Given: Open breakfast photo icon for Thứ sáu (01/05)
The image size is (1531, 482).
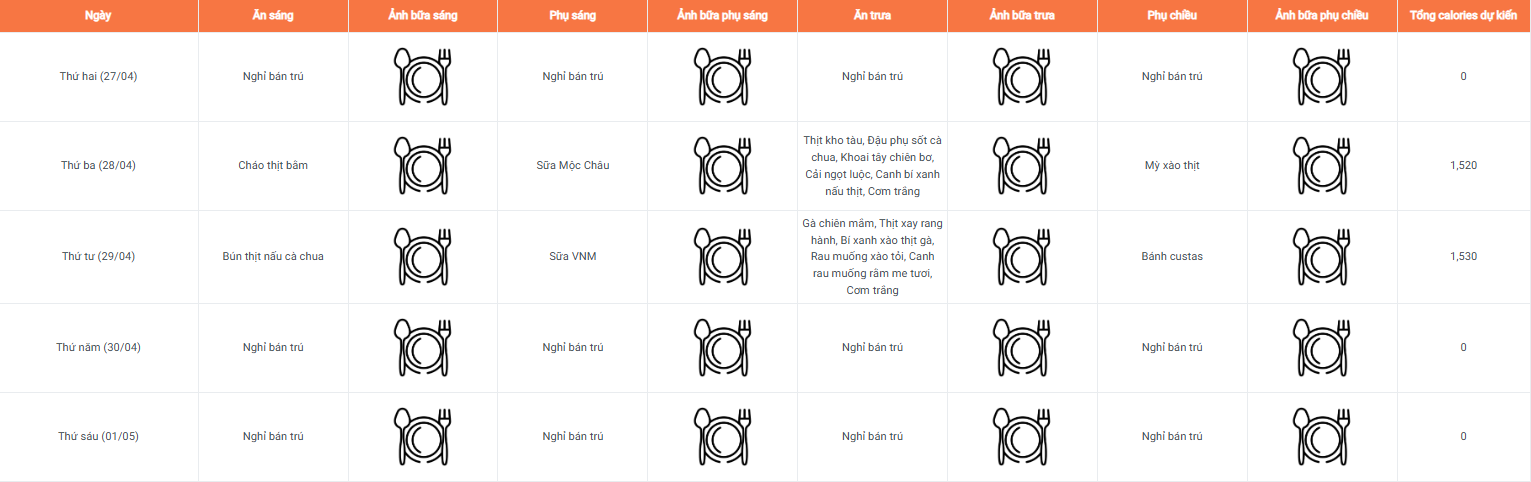Looking at the screenshot, I should click(x=422, y=436).
